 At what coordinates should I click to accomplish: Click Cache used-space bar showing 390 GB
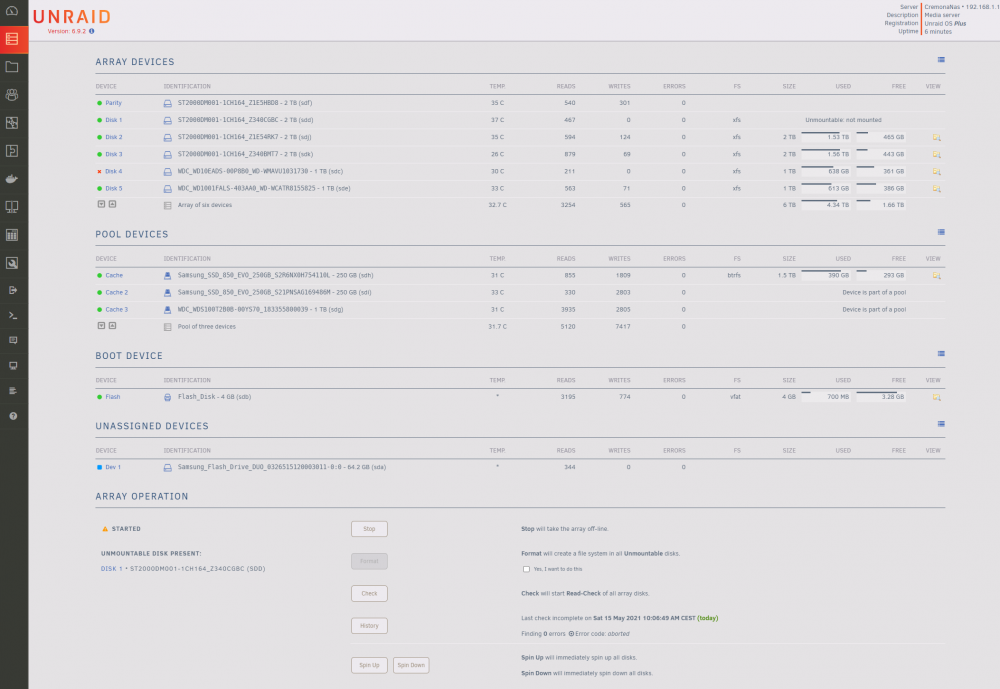click(x=825, y=274)
